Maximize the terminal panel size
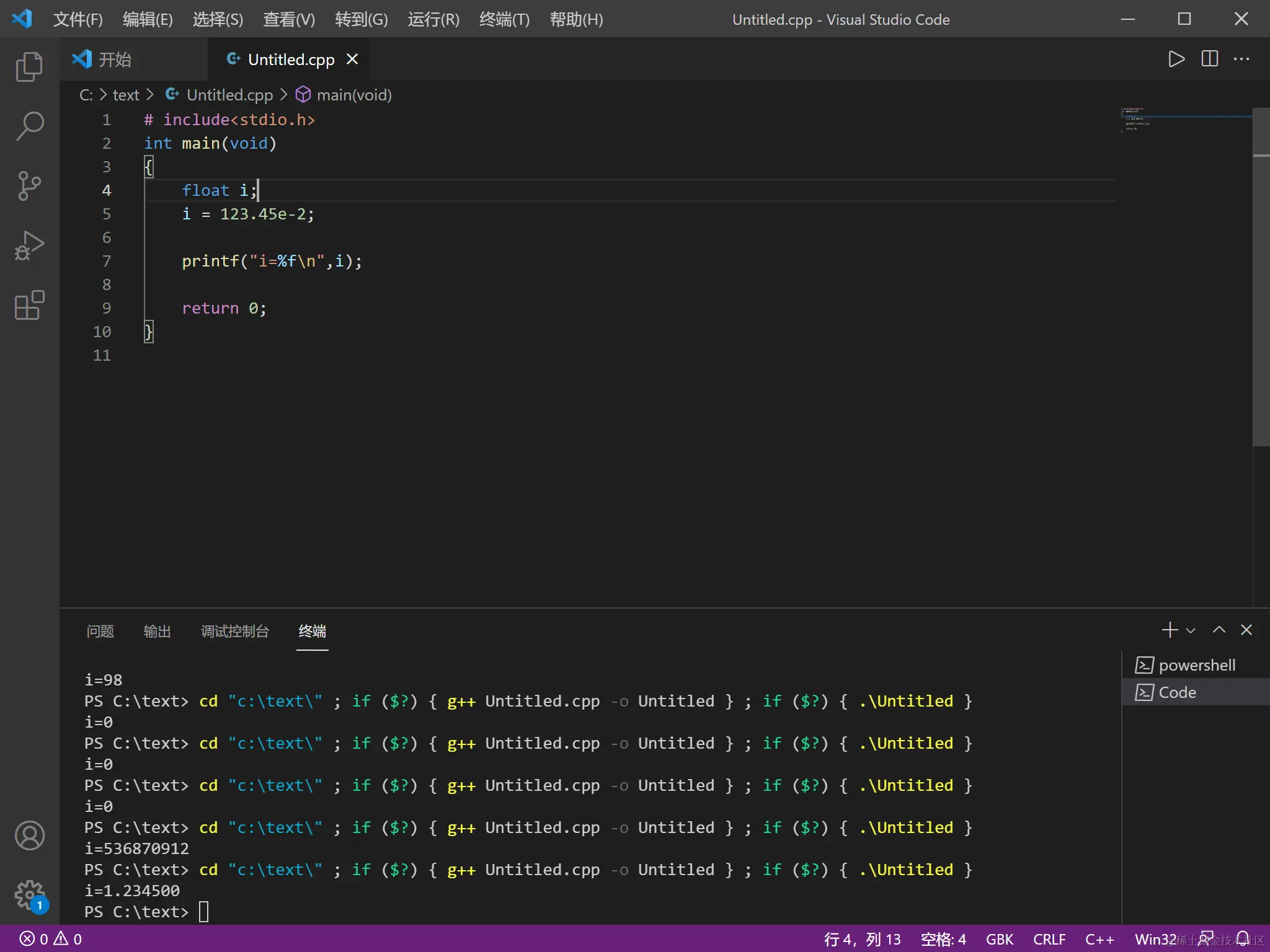Screen dimensions: 1270x952 point(1219,630)
